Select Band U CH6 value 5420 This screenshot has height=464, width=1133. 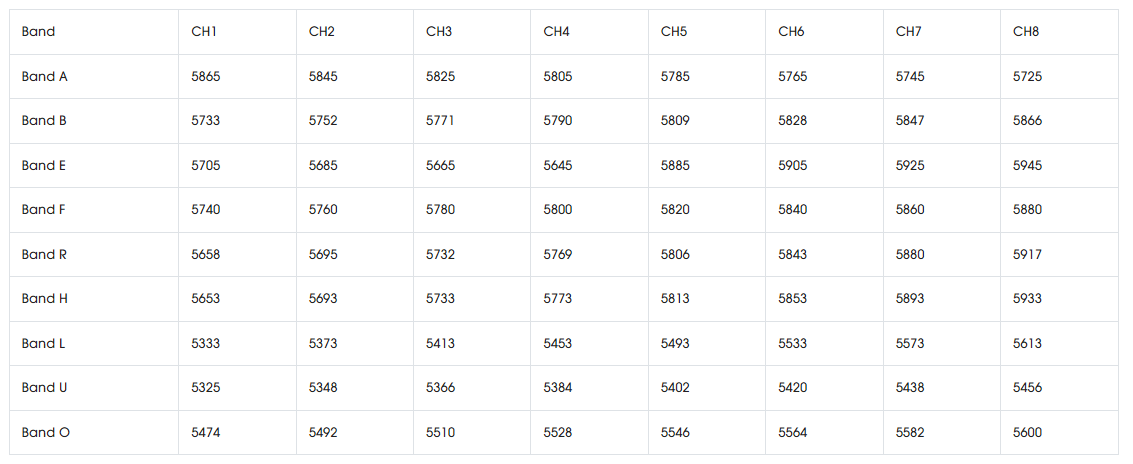793,387
